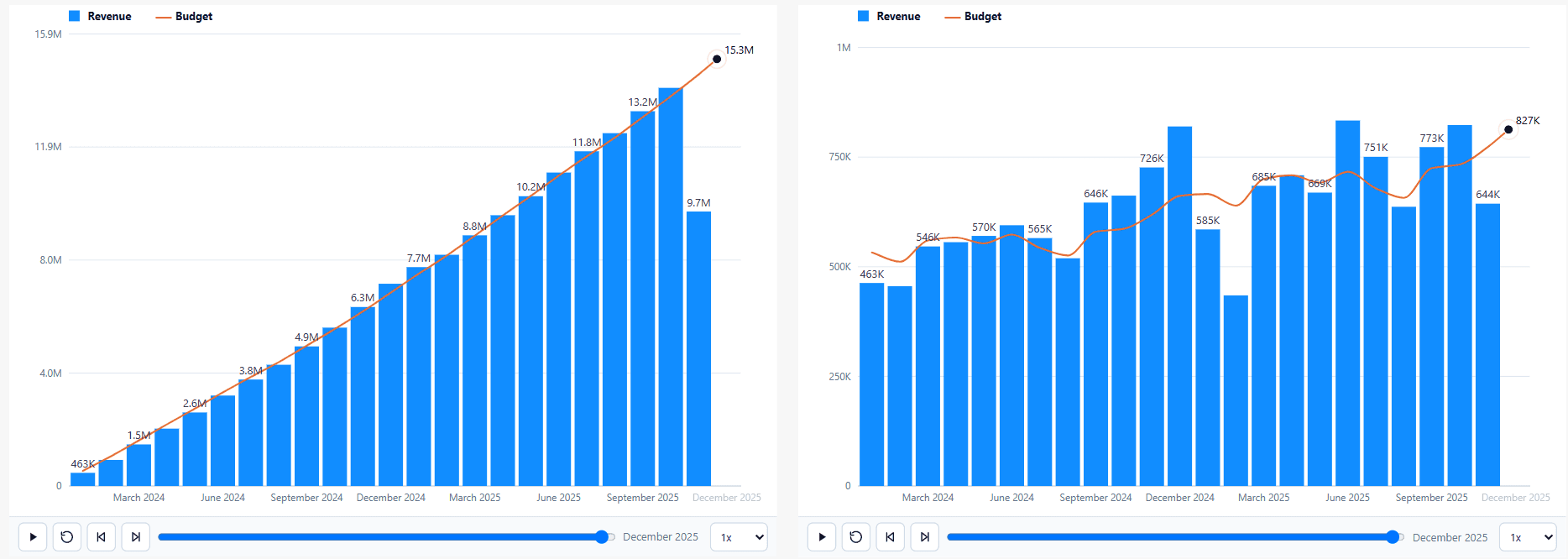This screenshot has width=1568, height=559.
Task: Click the 726K bar in right chart
Action: (x=1152, y=327)
